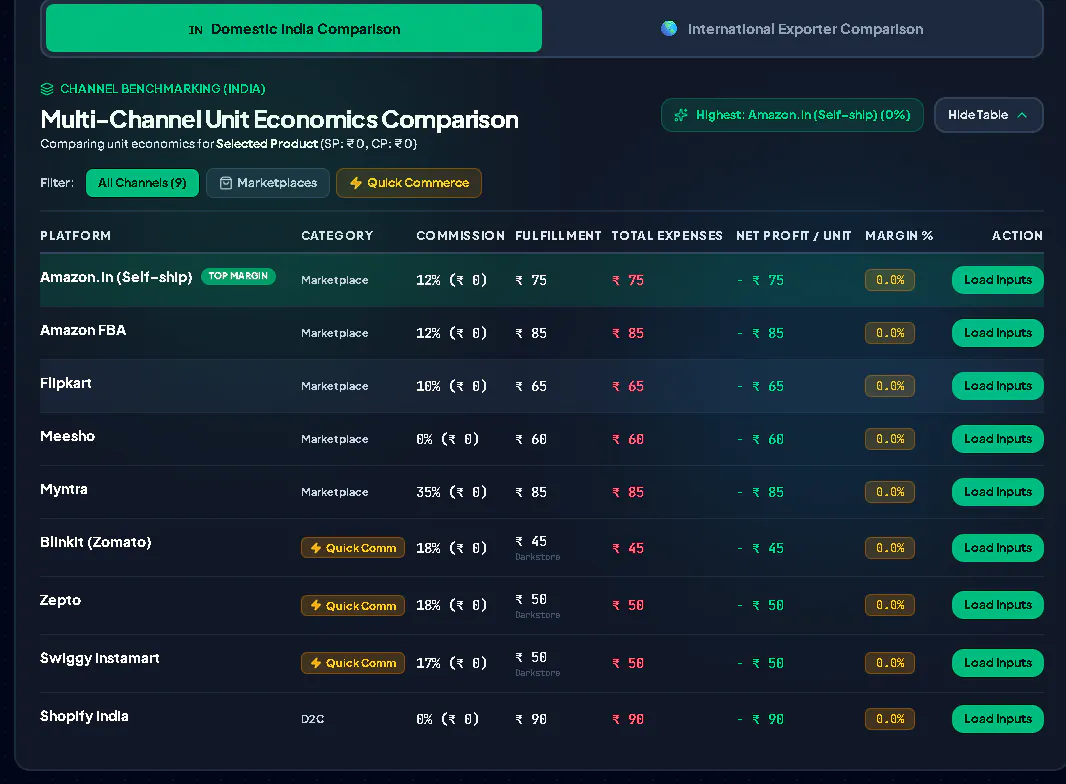Click Zepto's Quick Comm category badge
Image resolution: width=1066 pixels, height=784 pixels.
click(x=353, y=605)
